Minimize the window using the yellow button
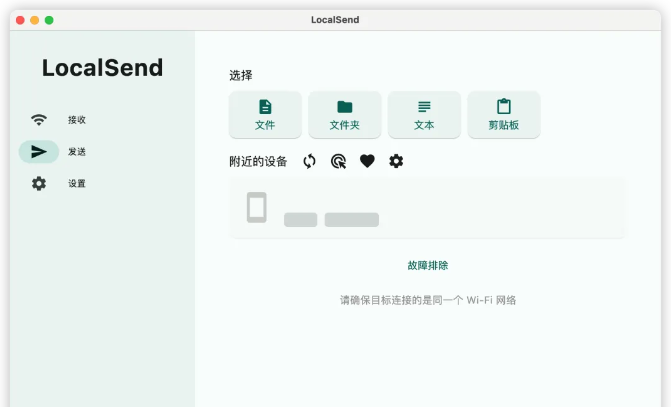The height and width of the screenshot is (407, 671). click(x=35, y=20)
